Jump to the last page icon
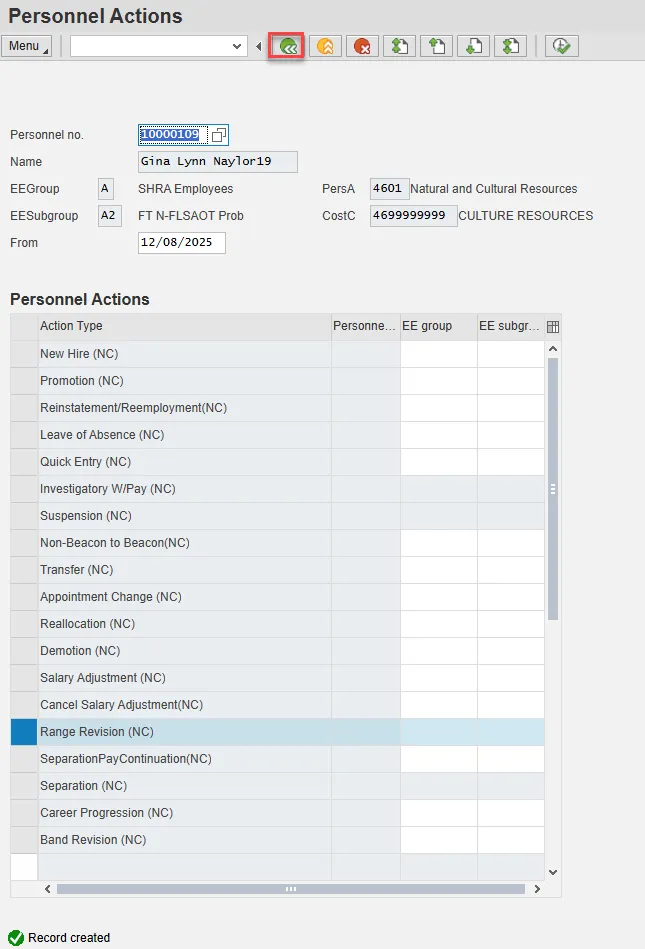This screenshot has height=949, width=645. point(511,46)
